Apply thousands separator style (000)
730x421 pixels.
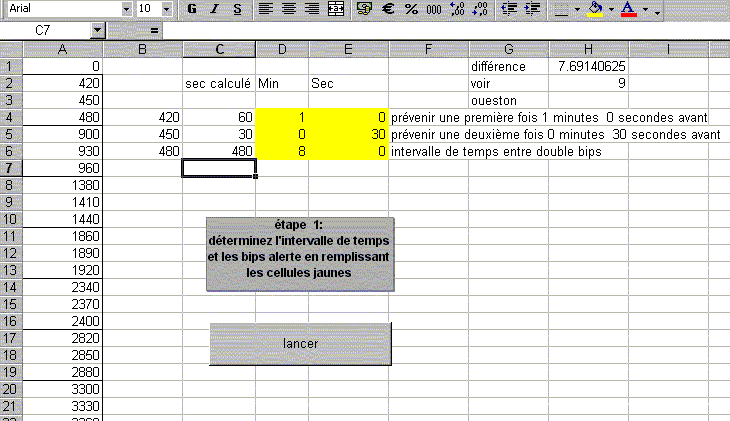click(434, 8)
